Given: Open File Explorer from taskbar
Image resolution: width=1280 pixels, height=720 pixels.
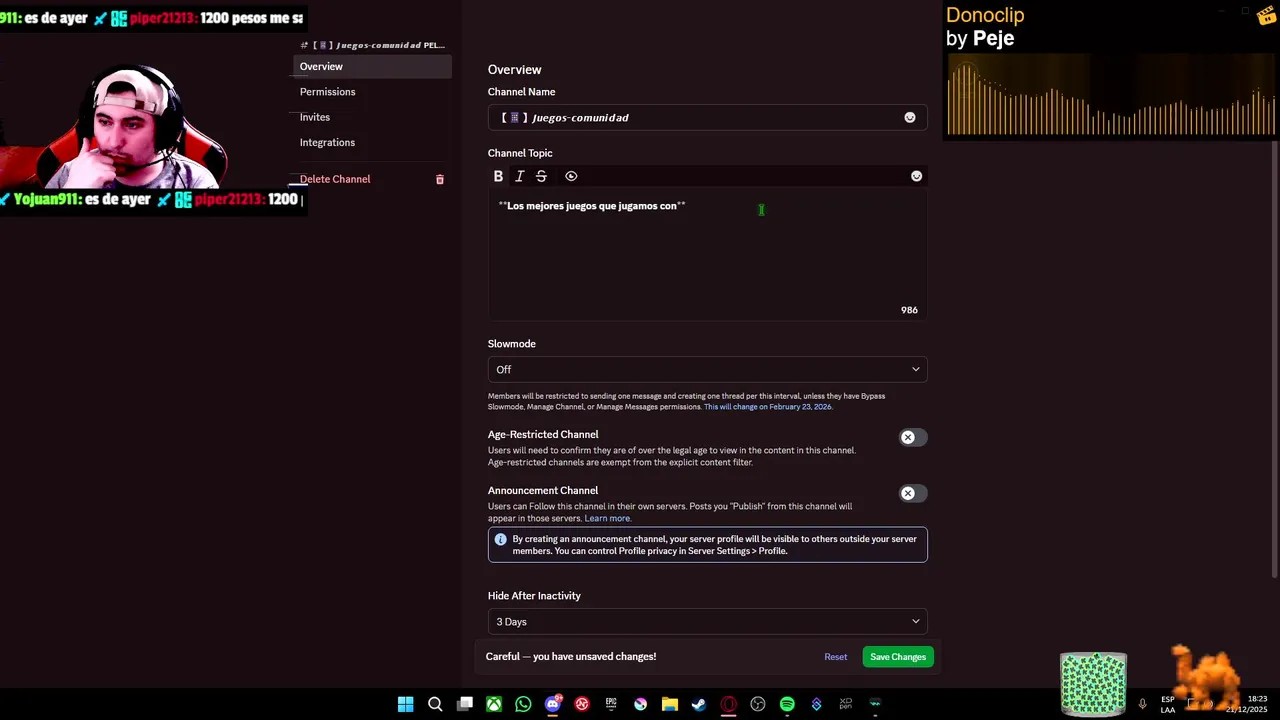Looking at the screenshot, I should (x=670, y=704).
